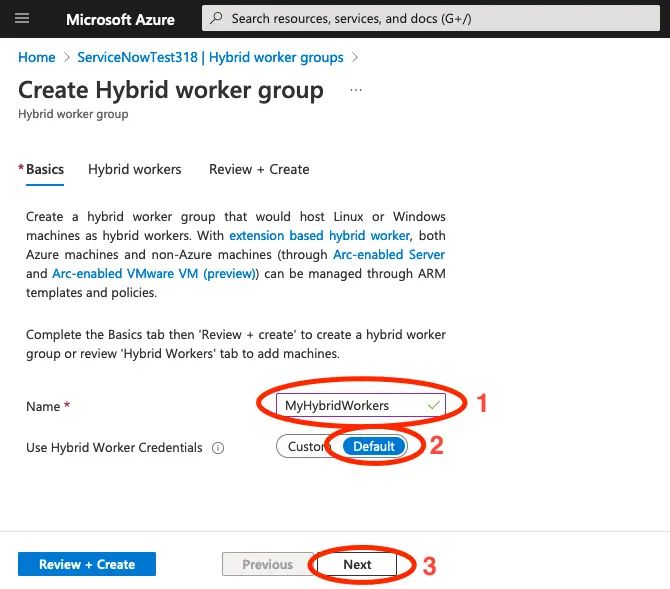Go to the Home breadcrumb
The width and height of the screenshot is (670, 589).
pyautogui.click(x=37, y=57)
